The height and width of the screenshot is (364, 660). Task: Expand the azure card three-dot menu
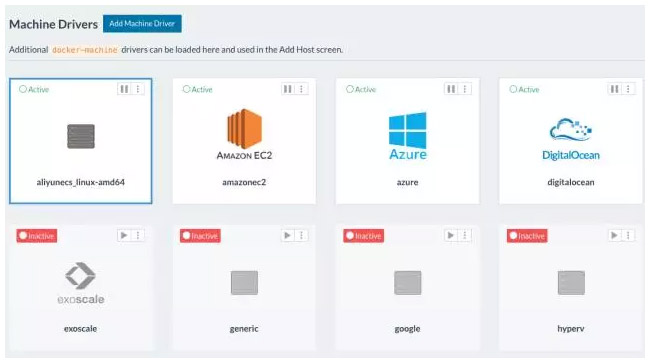(x=465, y=89)
